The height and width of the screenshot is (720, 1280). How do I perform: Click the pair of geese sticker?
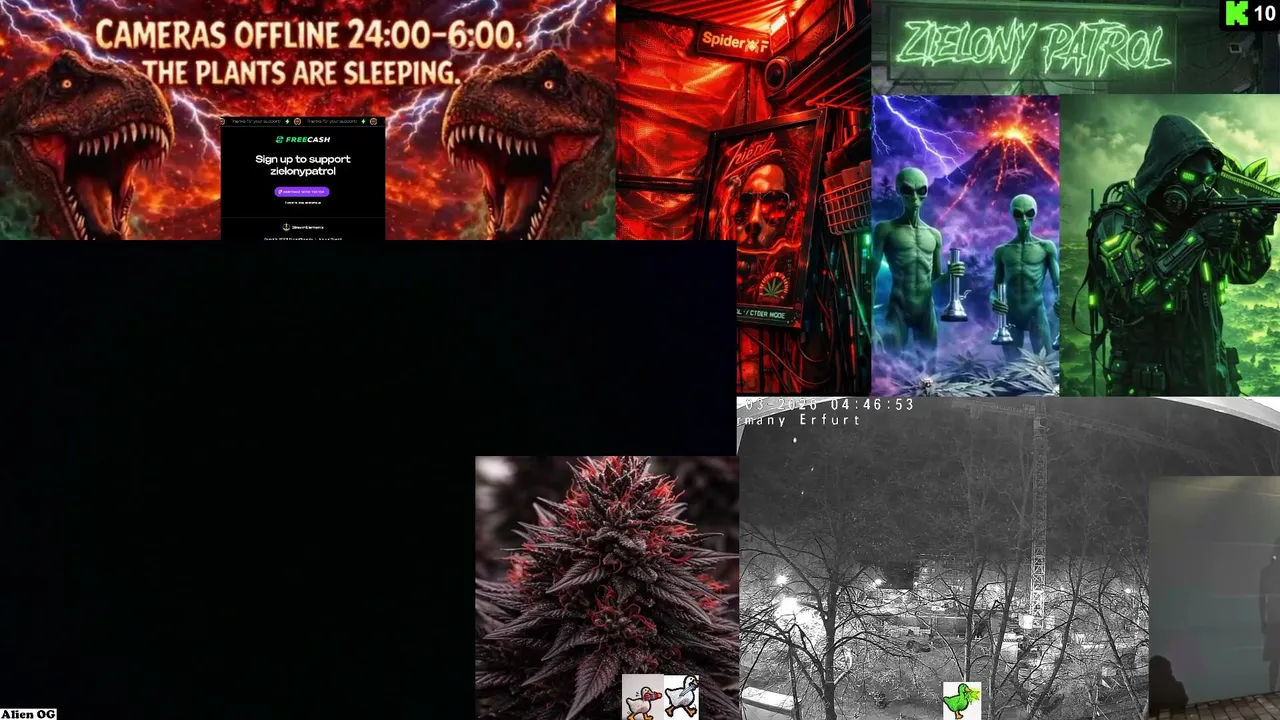tap(660, 696)
